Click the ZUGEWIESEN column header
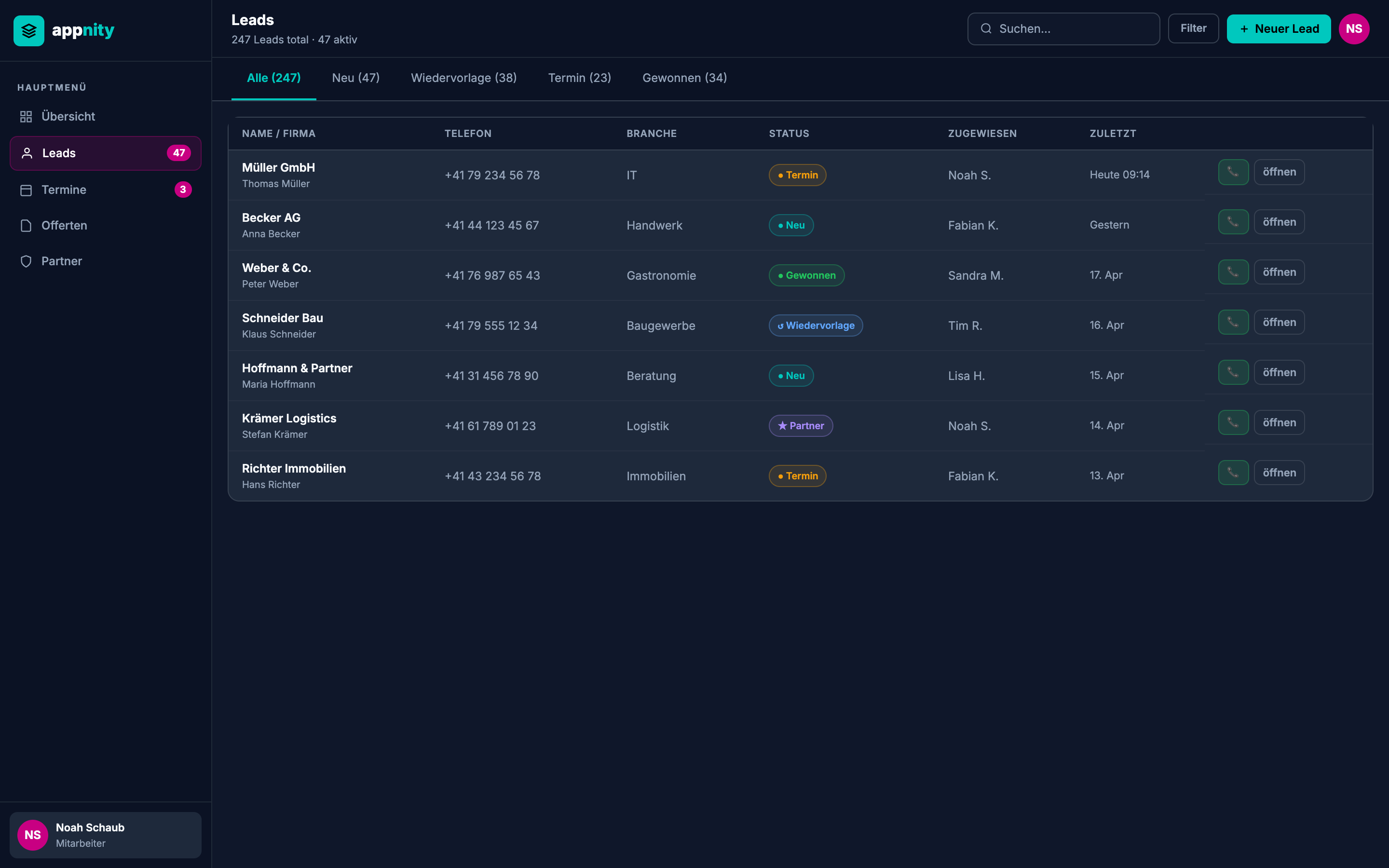 tap(982, 134)
